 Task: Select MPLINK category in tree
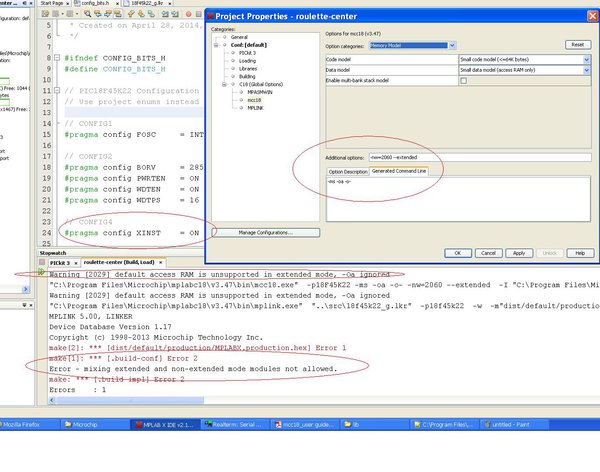(255, 108)
